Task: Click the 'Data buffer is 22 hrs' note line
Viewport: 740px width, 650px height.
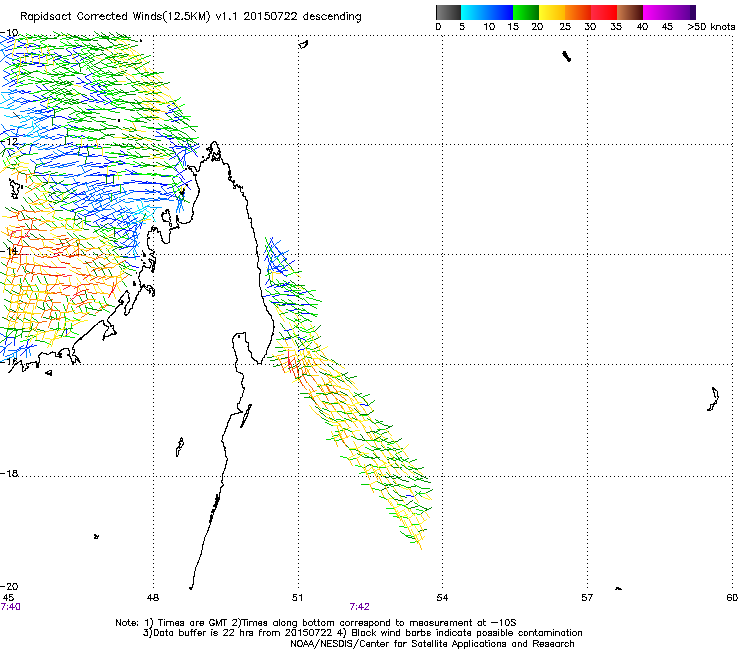Action: [362, 633]
